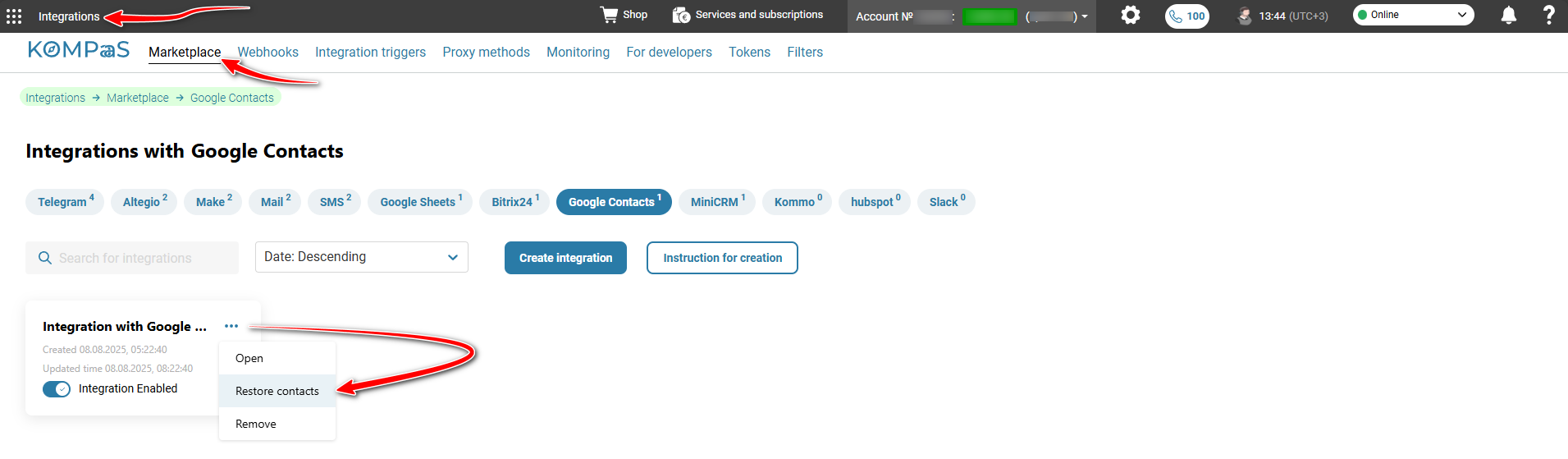Click the Search for integrations field
This screenshot has width=1568, height=459.
click(x=132, y=258)
